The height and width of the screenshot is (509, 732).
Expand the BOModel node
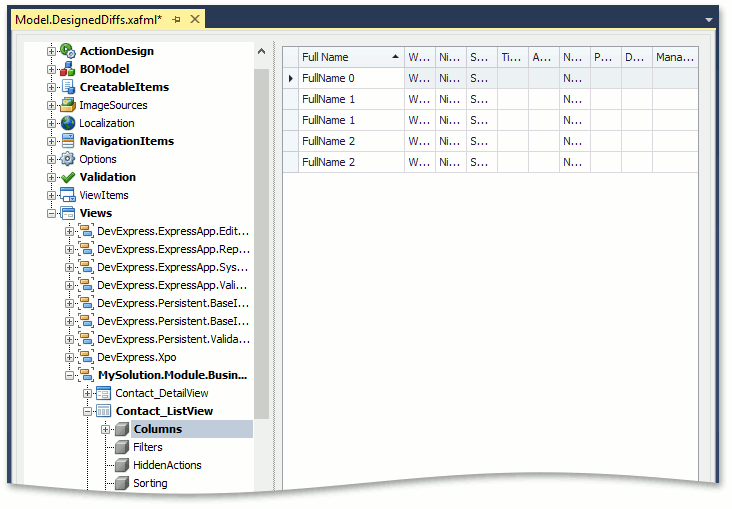coord(51,70)
